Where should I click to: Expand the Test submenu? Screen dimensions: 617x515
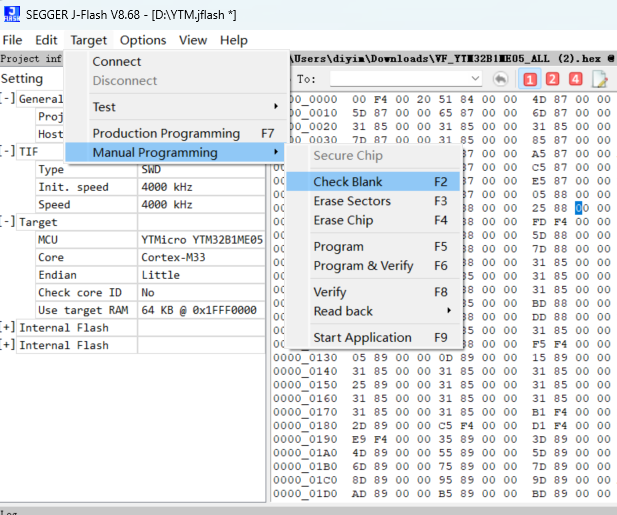pyautogui.click(x=177, y=107)
